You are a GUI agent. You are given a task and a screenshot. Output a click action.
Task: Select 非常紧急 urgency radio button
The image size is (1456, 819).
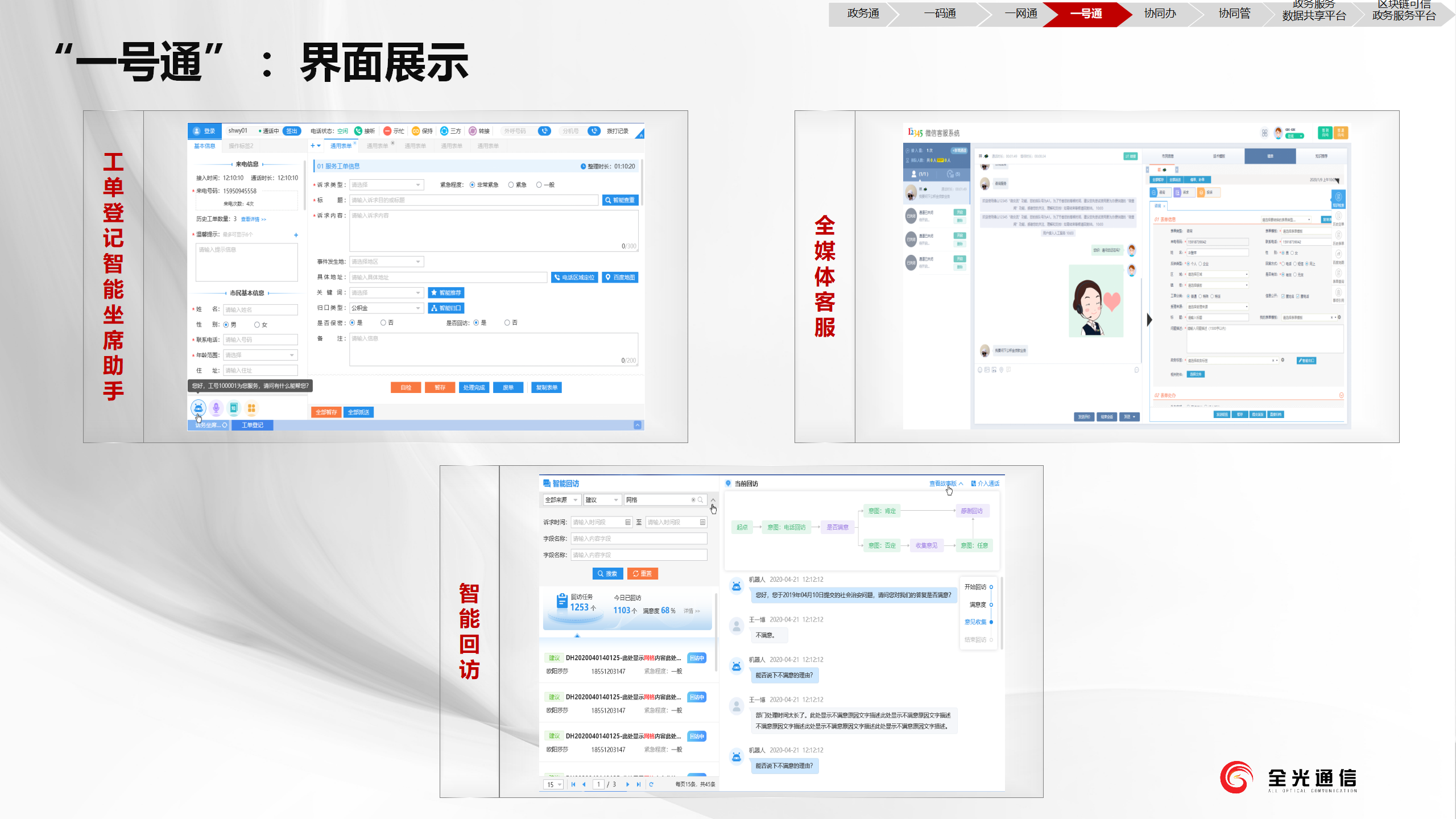pos(472,185)
